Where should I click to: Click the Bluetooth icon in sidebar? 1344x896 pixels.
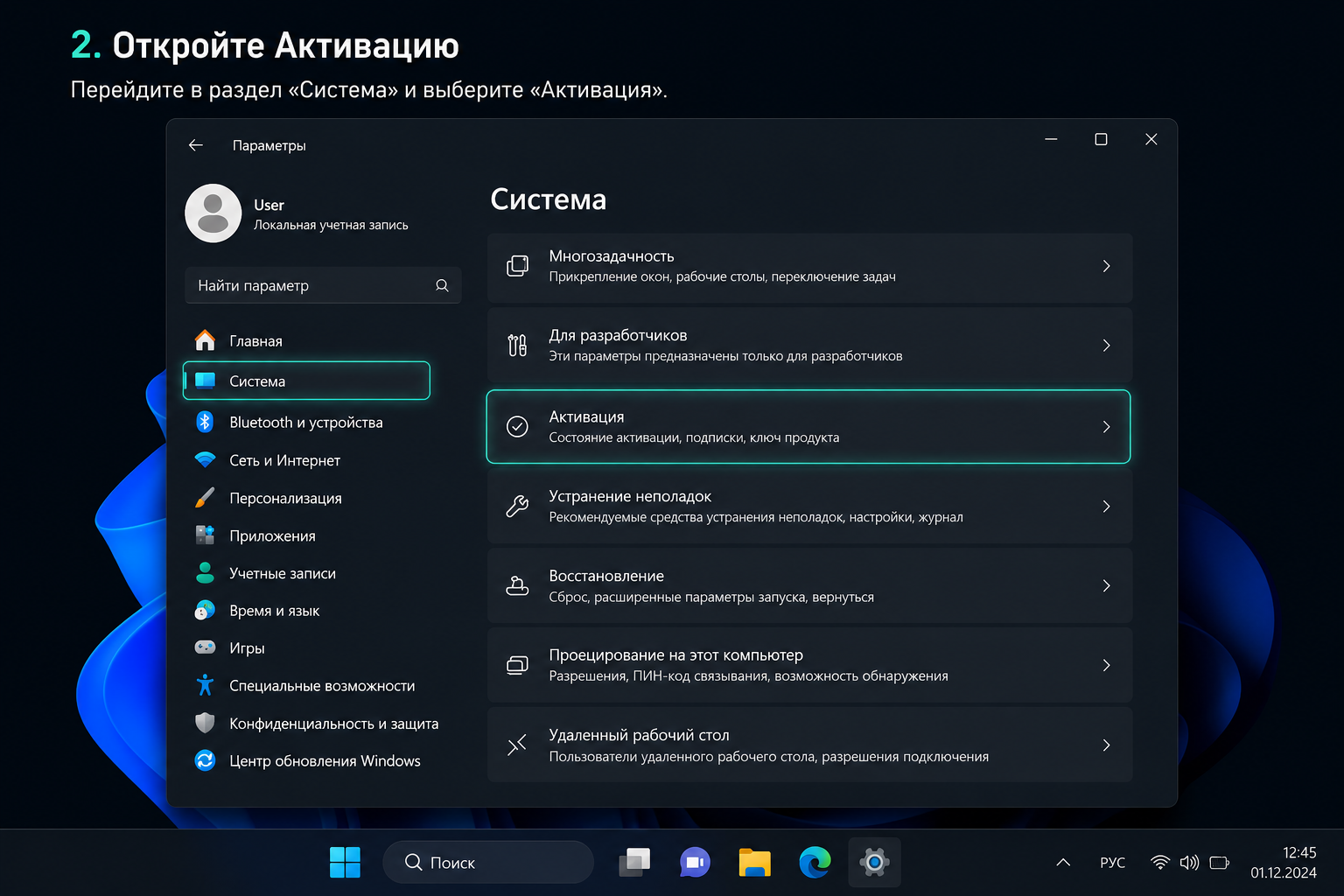tap(205, 422)
